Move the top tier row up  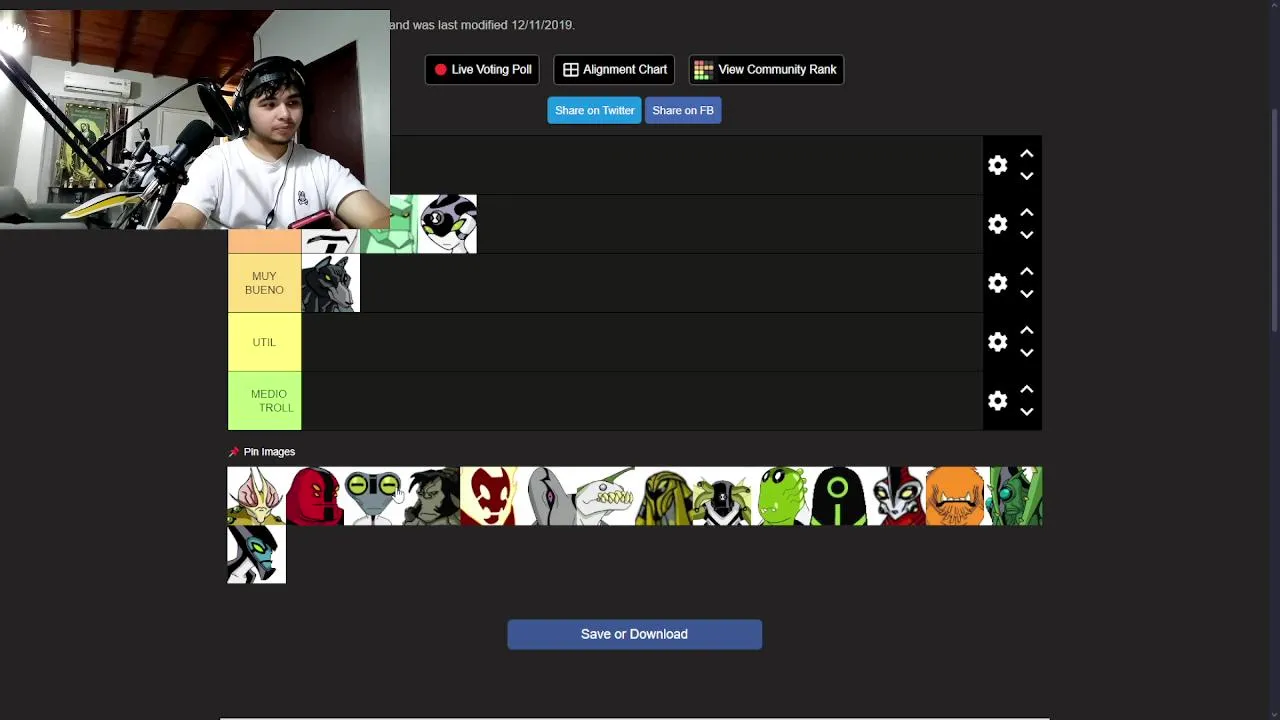(1027, 154)
